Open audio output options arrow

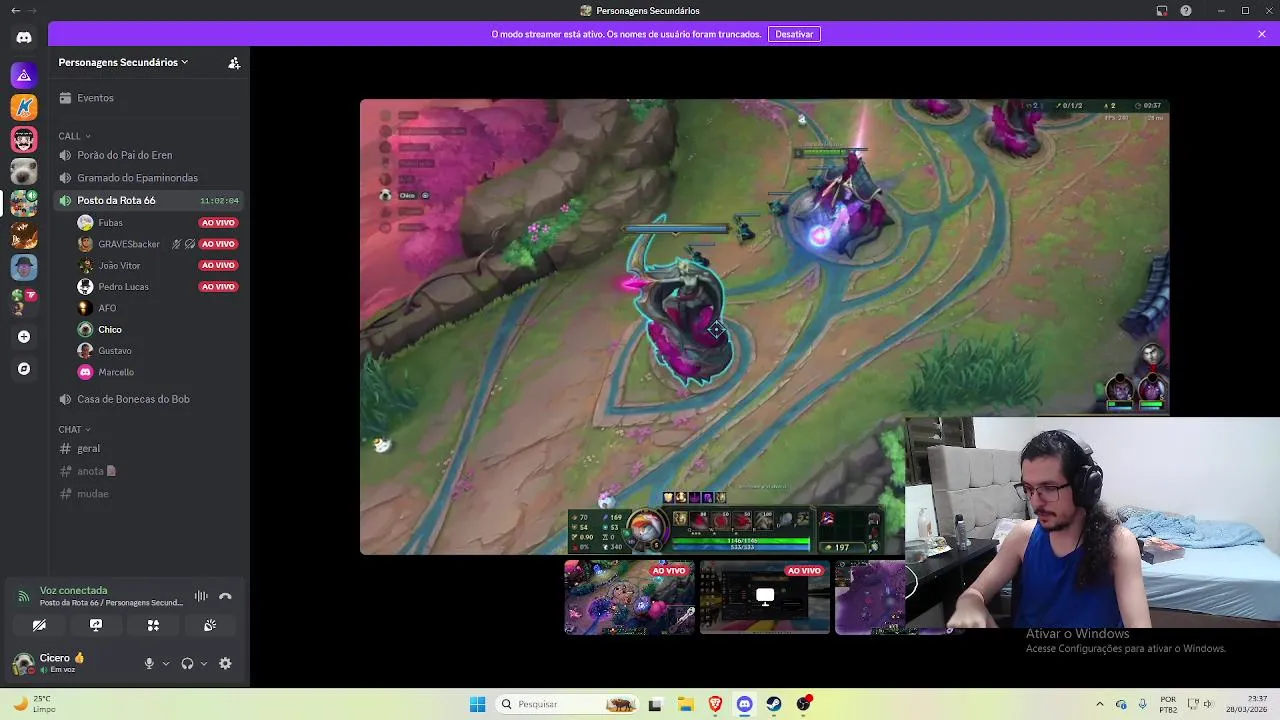pos(204,663)
